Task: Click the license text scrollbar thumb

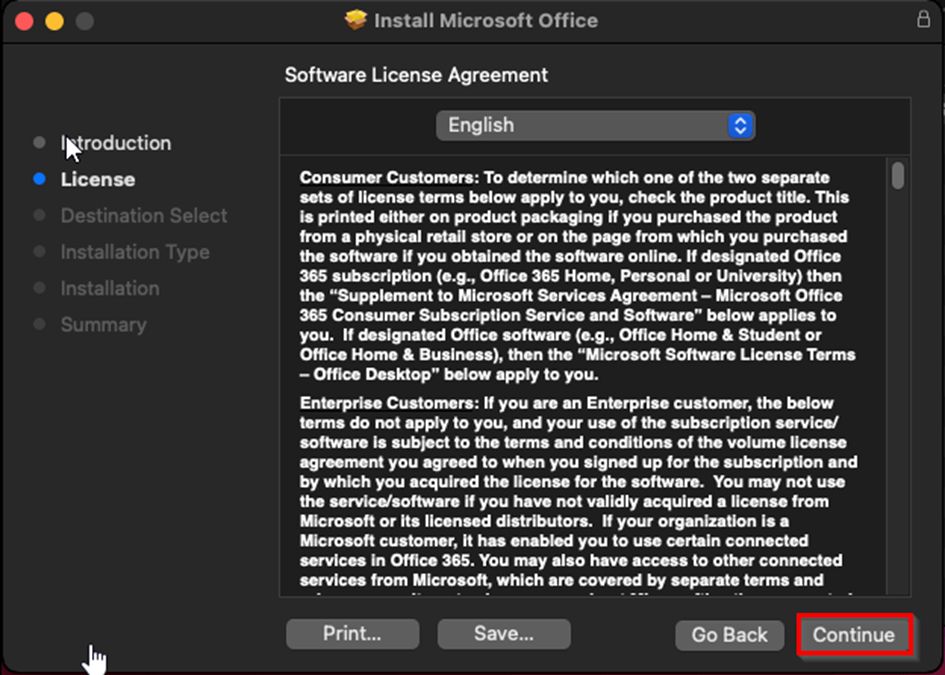Action: tap(898, 175)
